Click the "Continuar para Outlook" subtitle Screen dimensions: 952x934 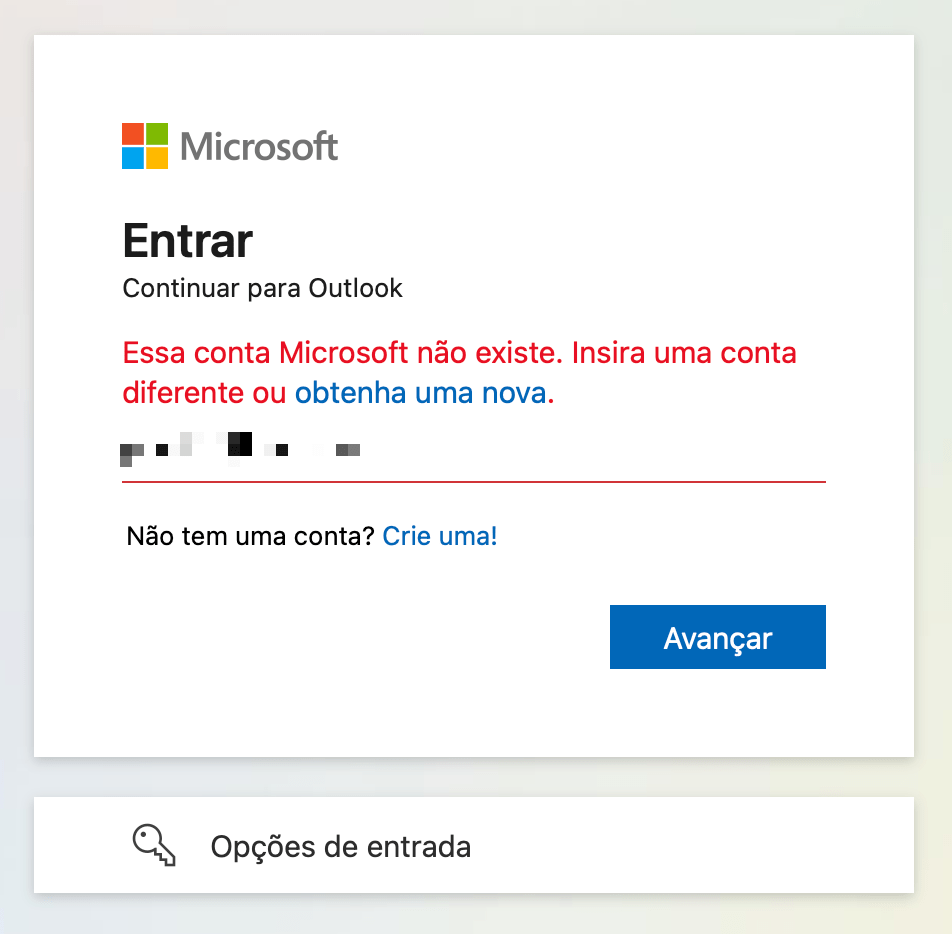[x=262, y=289]
